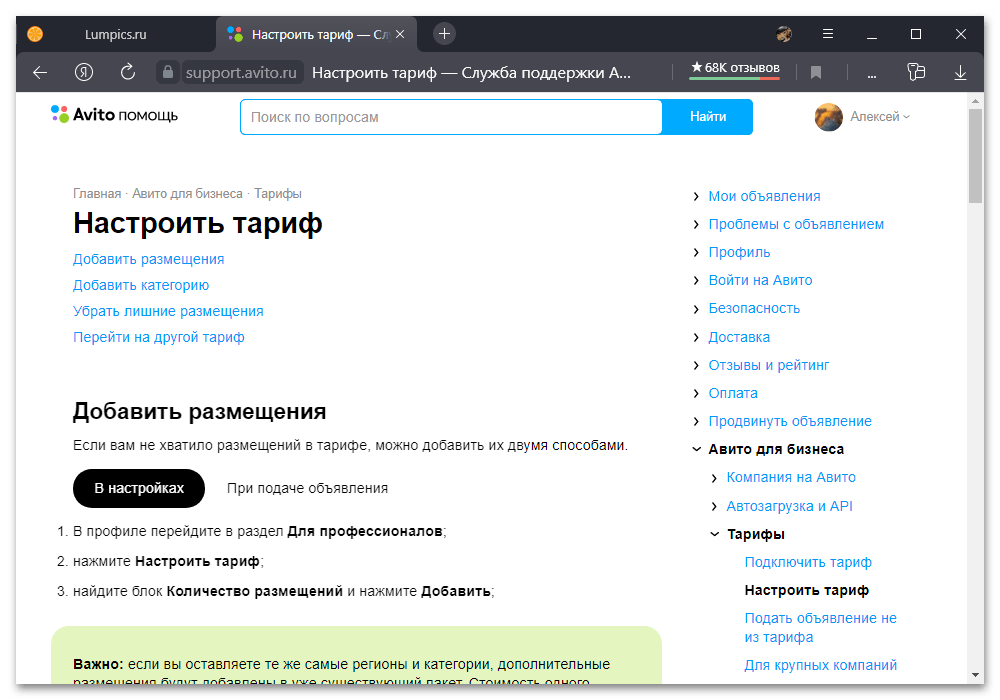Click the Avito помощь logo
Viewport: 1000px width, 700px height.
[x=114, y=115]
